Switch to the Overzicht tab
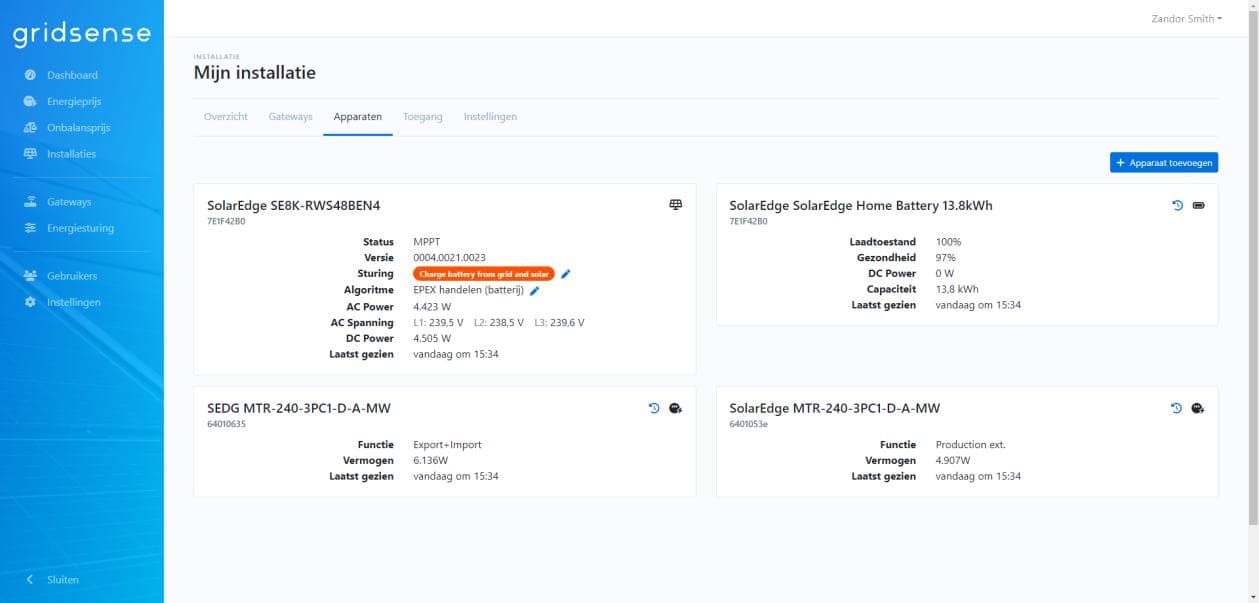This screenshot has height=603, width=1259. pos(226,117)
